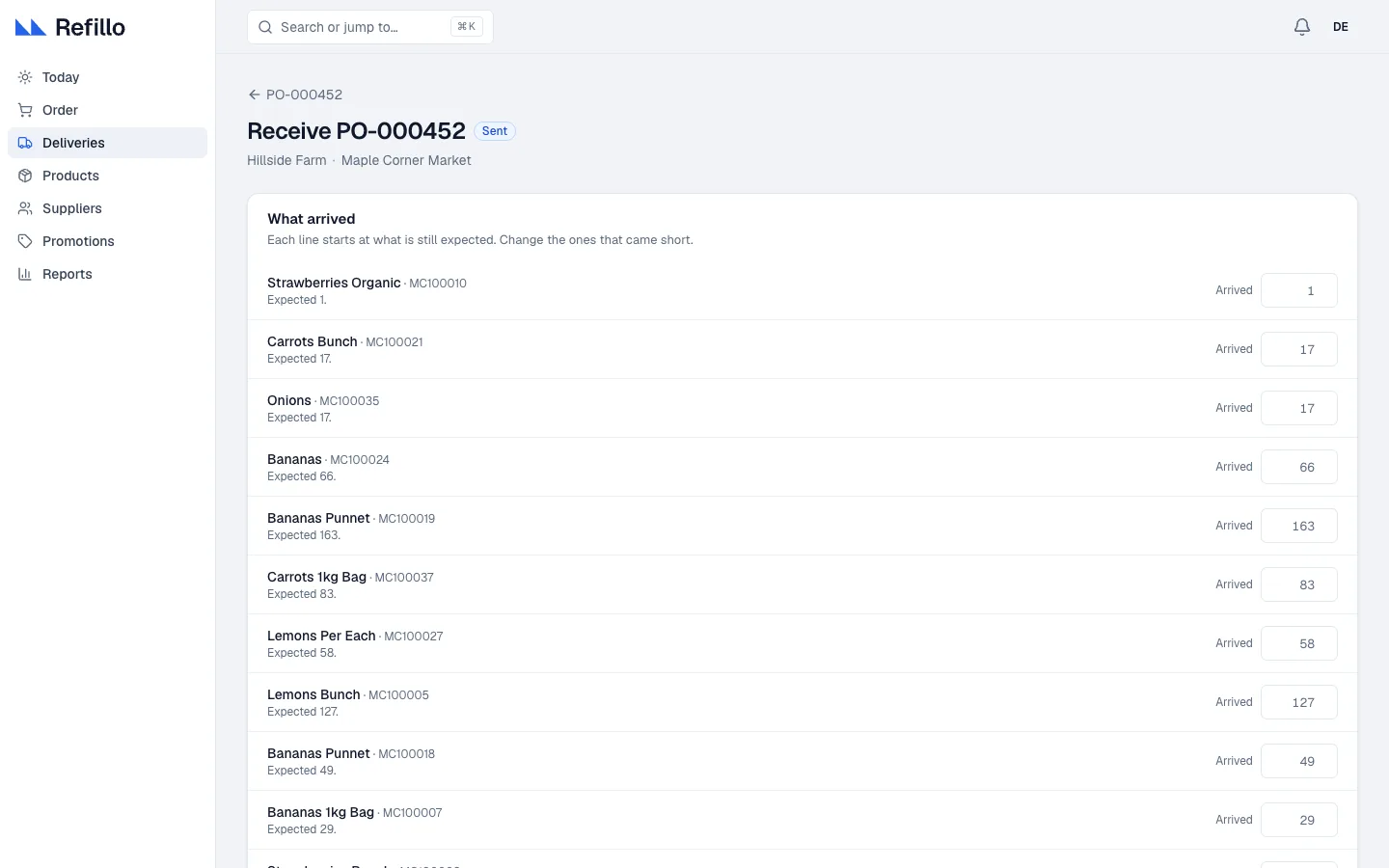The width and height of the screenshot is (1389, 868).
Task: Click the Reports chart icon
Action: click(x=25, y=274)
